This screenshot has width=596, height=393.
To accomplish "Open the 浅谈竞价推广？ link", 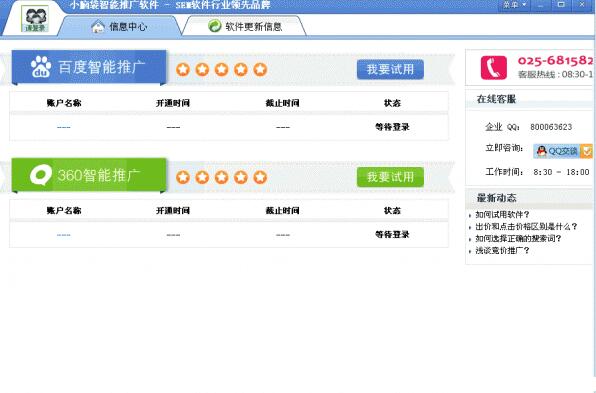I will point(502,250).
